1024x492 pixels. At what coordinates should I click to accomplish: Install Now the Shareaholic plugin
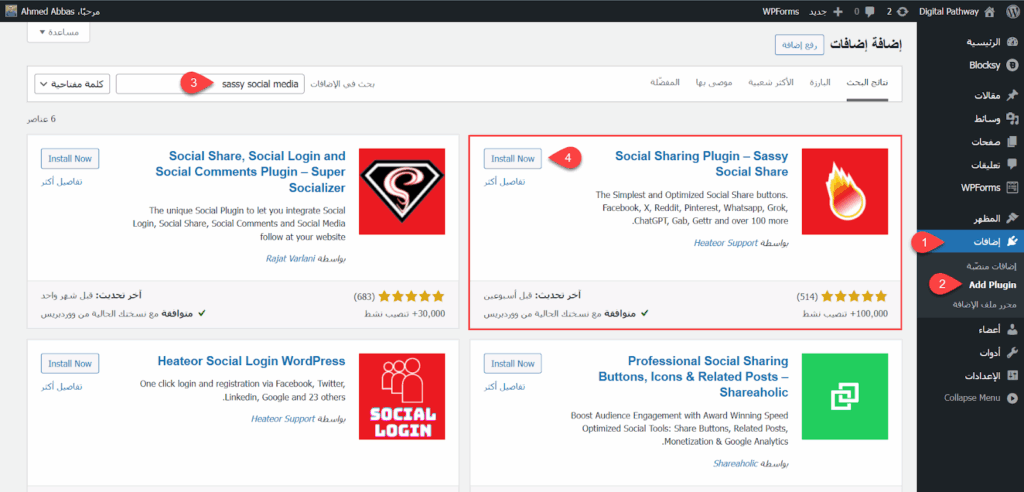(513, 363)
